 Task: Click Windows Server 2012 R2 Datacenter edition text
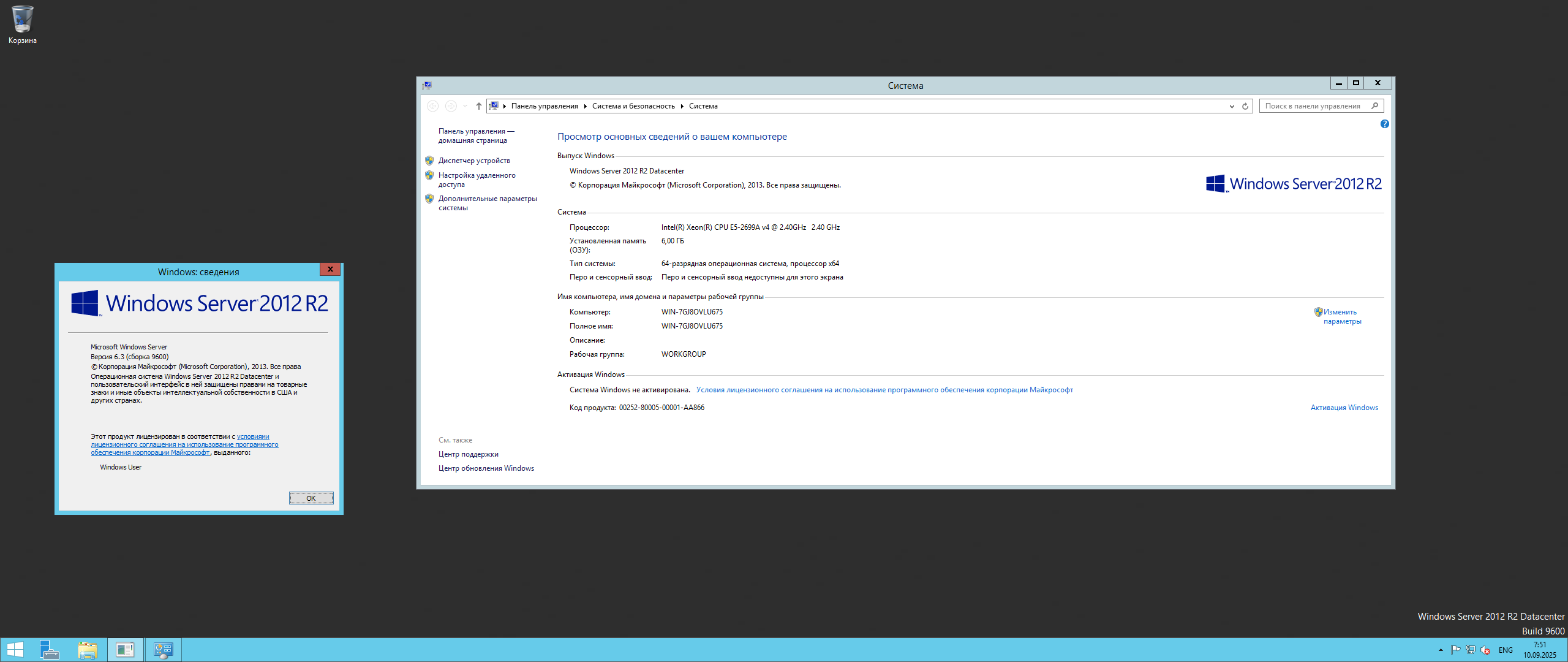pos(627,171)
